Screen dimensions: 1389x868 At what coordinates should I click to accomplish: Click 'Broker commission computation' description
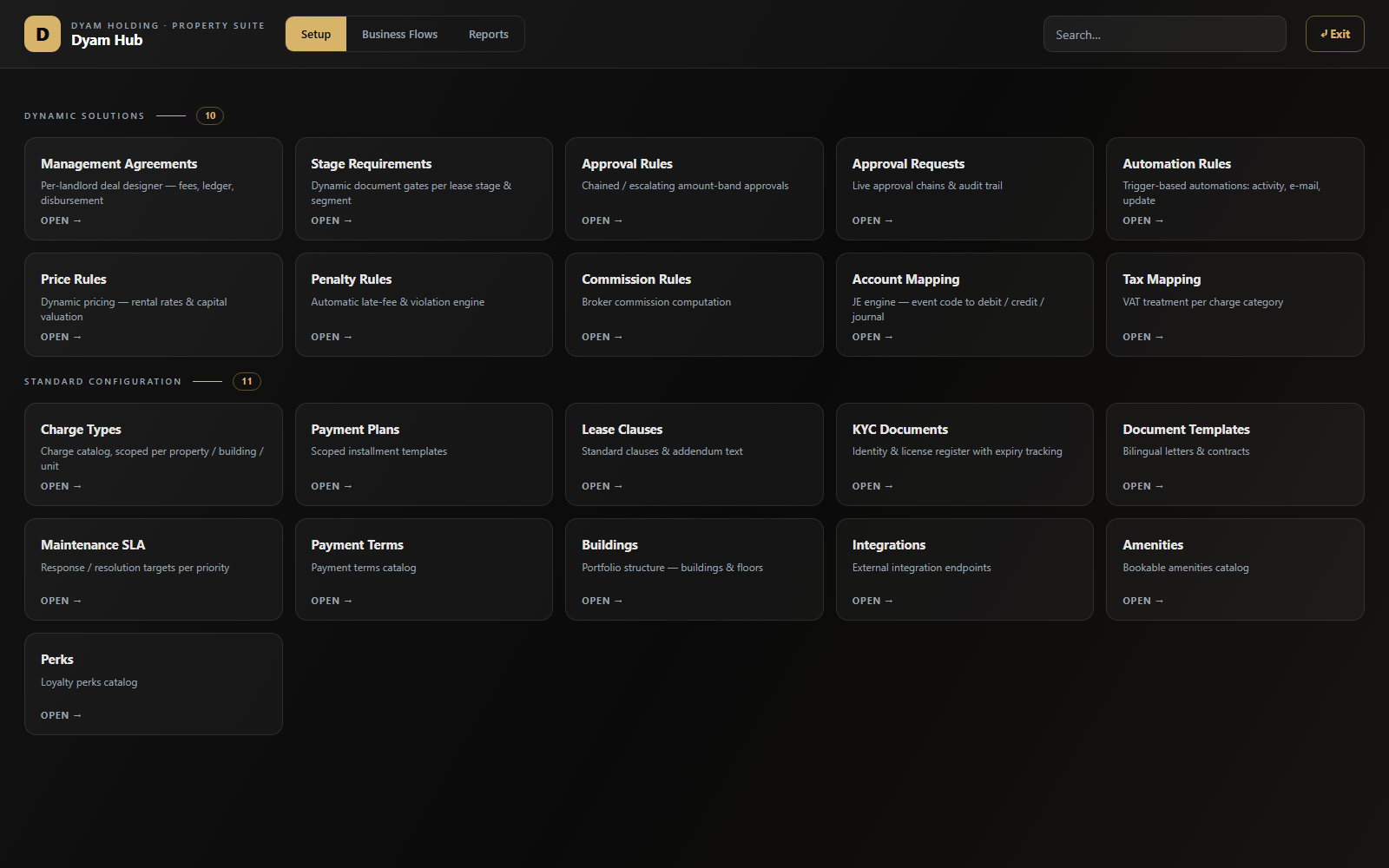point(656,302)
